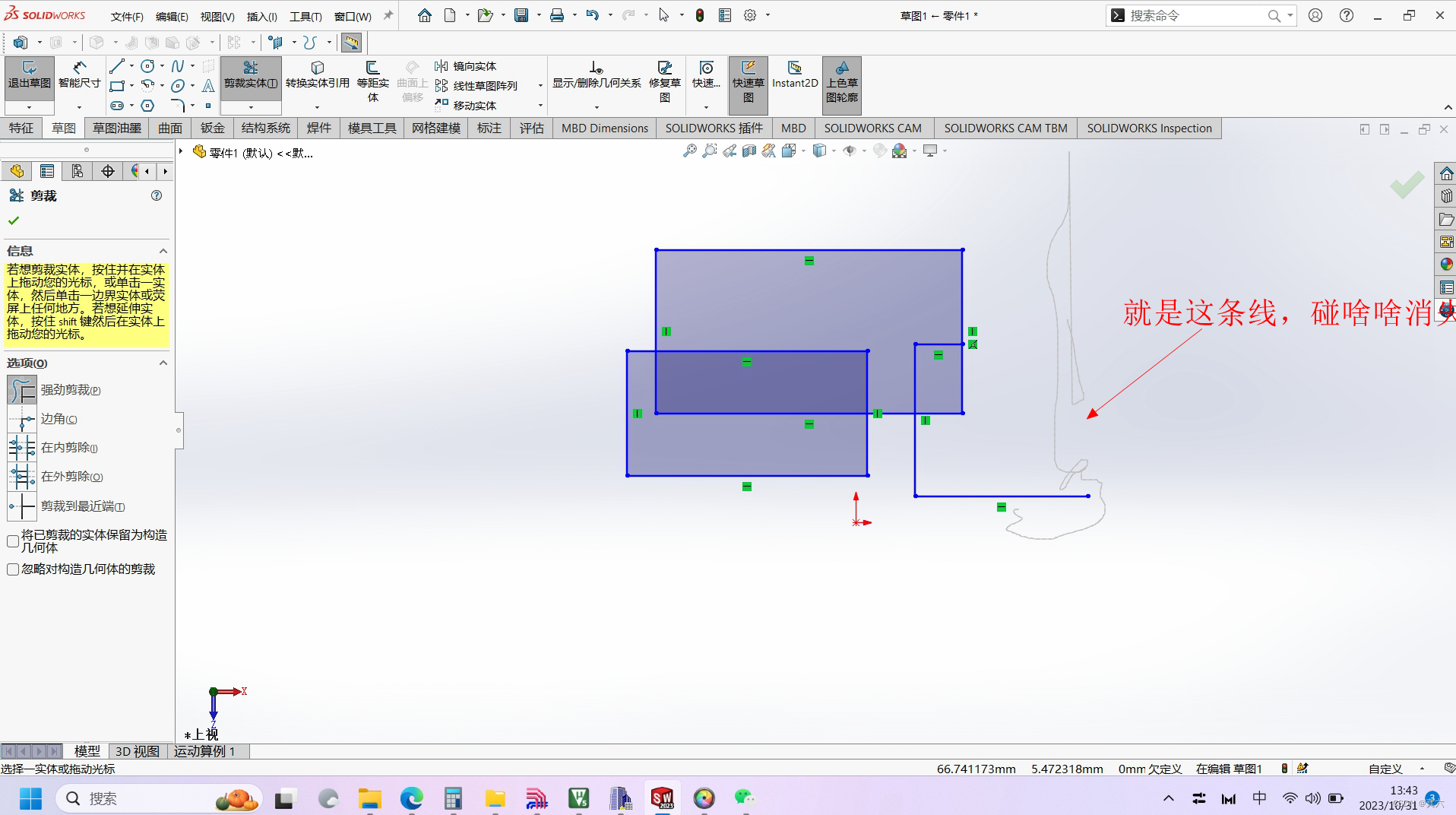Switch to the SOLIDWORKS CAM tab
This screenshot has height=815, width=1456.
(872, 128)
